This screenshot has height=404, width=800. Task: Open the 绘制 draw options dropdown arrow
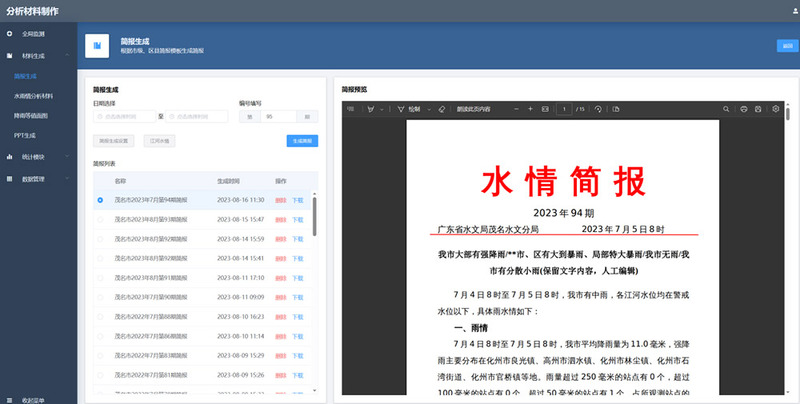point(429,110)
